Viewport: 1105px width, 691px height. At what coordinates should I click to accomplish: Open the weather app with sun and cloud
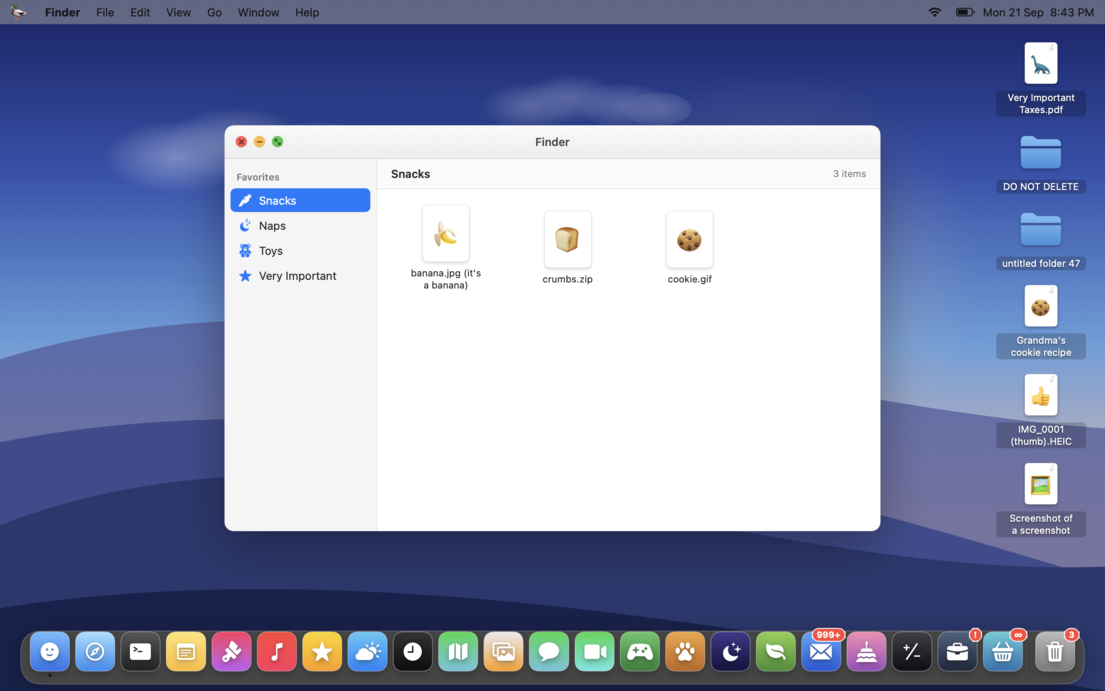367,652
